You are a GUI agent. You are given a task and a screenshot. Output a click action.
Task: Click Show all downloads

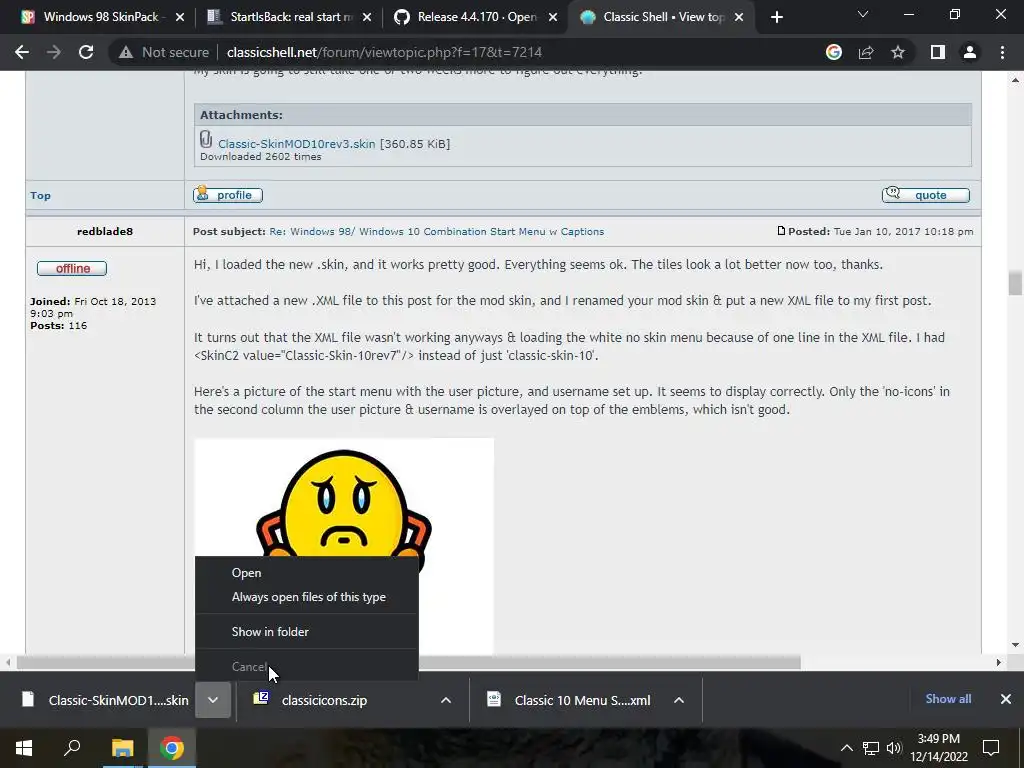point(948,699)
